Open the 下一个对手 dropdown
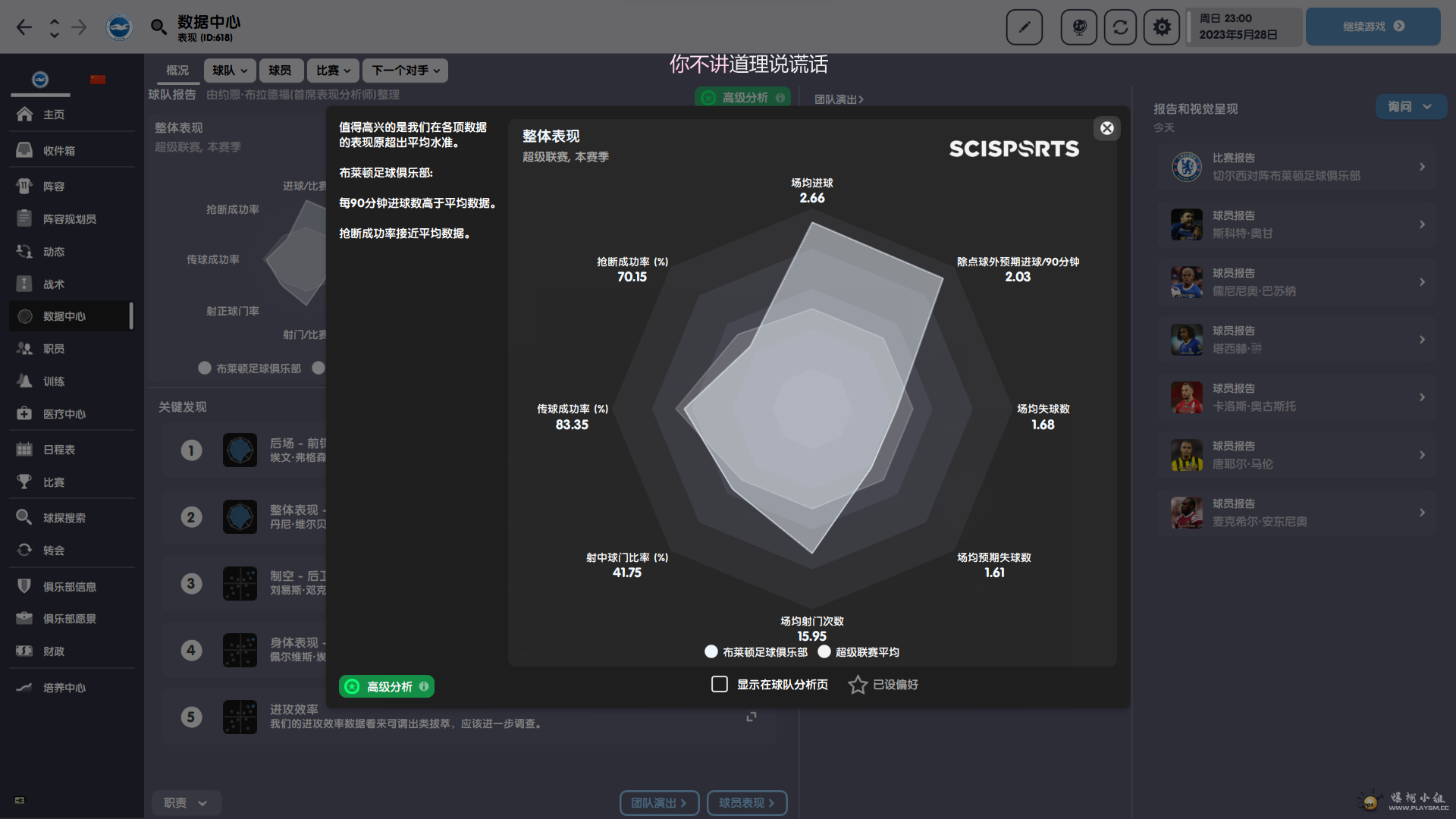The height and width of the screenshot is (819, 1456). tap(405, 71)
